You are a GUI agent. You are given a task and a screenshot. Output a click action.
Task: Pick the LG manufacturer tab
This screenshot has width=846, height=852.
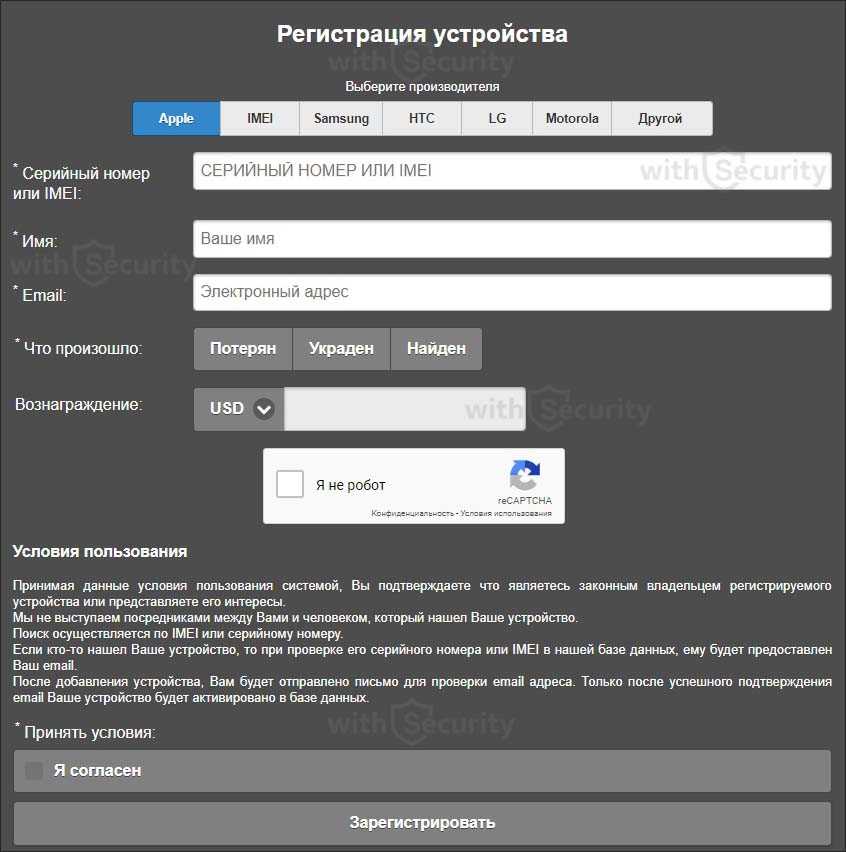click(497, 118)
